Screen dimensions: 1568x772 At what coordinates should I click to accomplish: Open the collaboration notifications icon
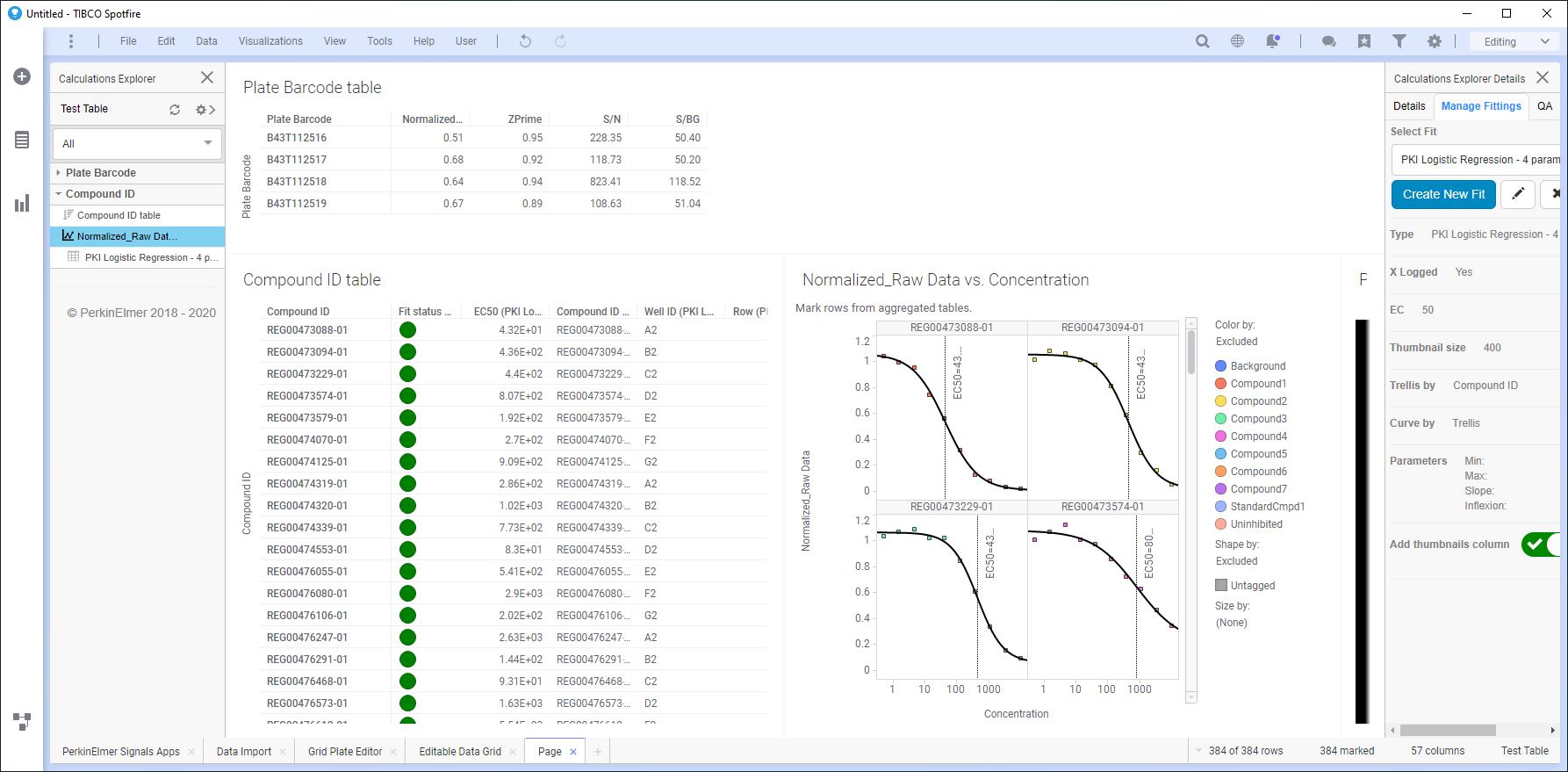coord(1273,41)
